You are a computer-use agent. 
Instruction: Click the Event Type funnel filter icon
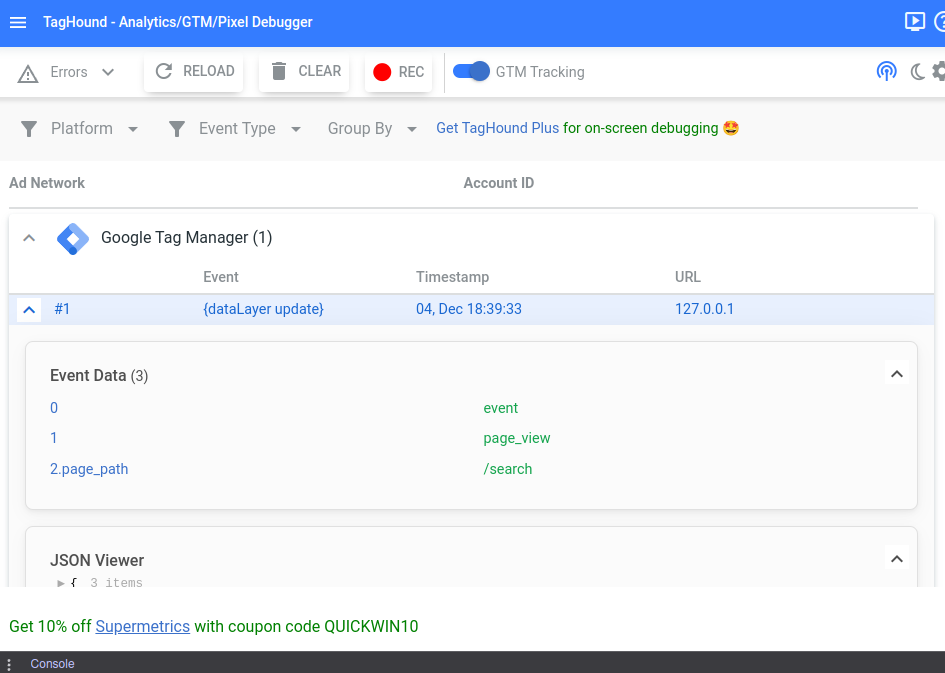click(177, 129)
